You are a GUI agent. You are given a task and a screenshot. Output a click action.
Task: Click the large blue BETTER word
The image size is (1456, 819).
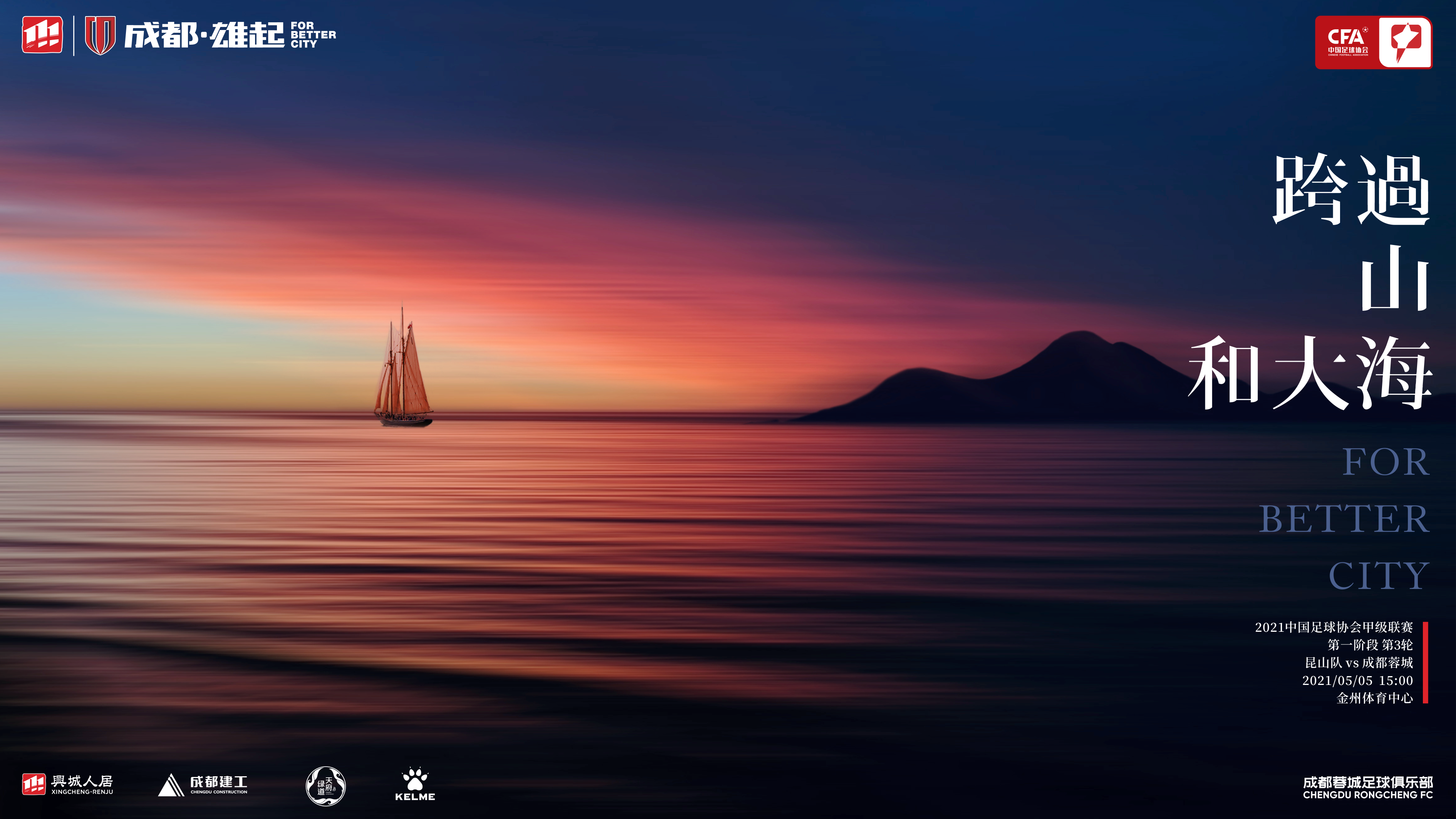click(1344, 519)
